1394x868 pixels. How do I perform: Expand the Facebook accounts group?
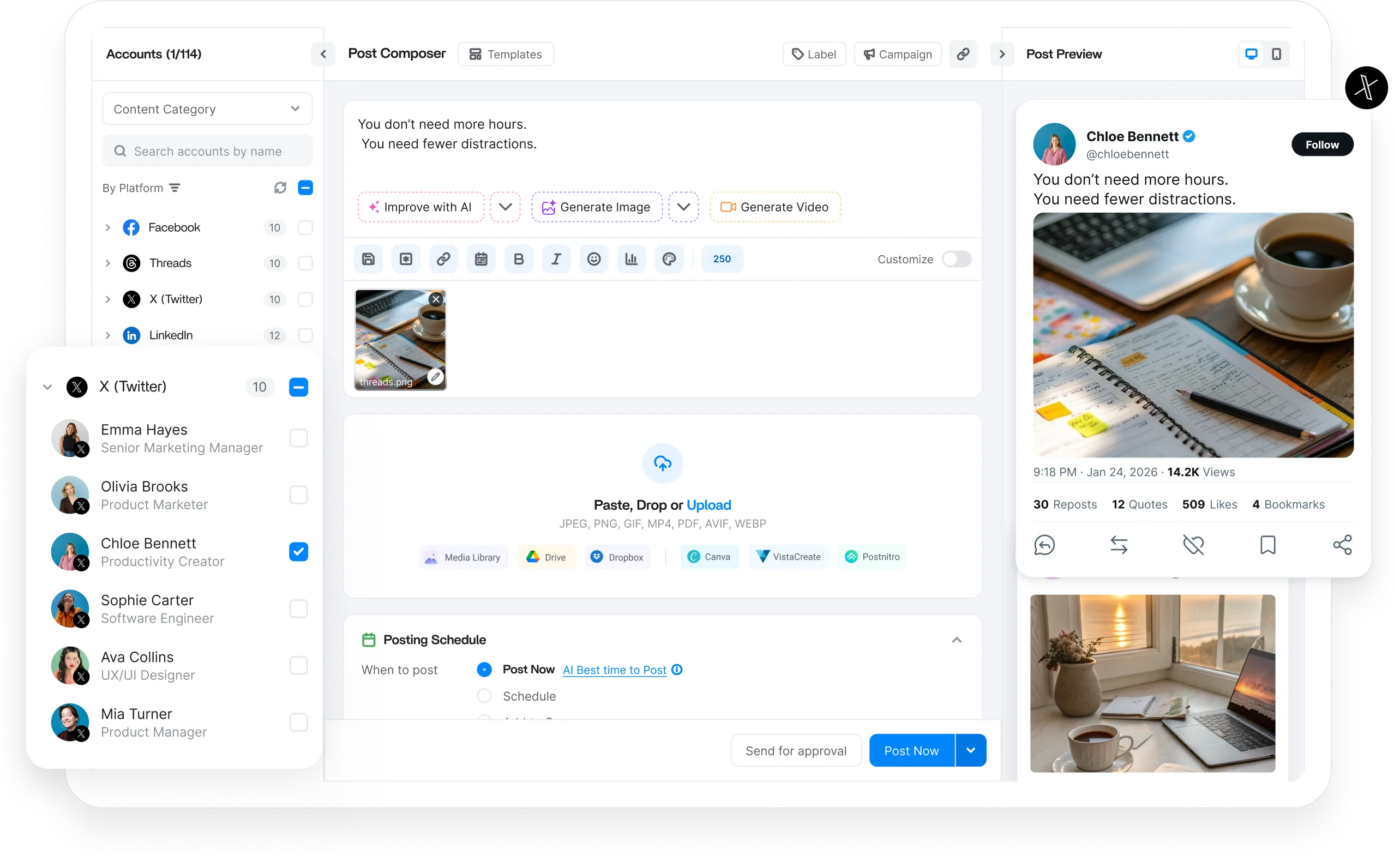point(107,228)
